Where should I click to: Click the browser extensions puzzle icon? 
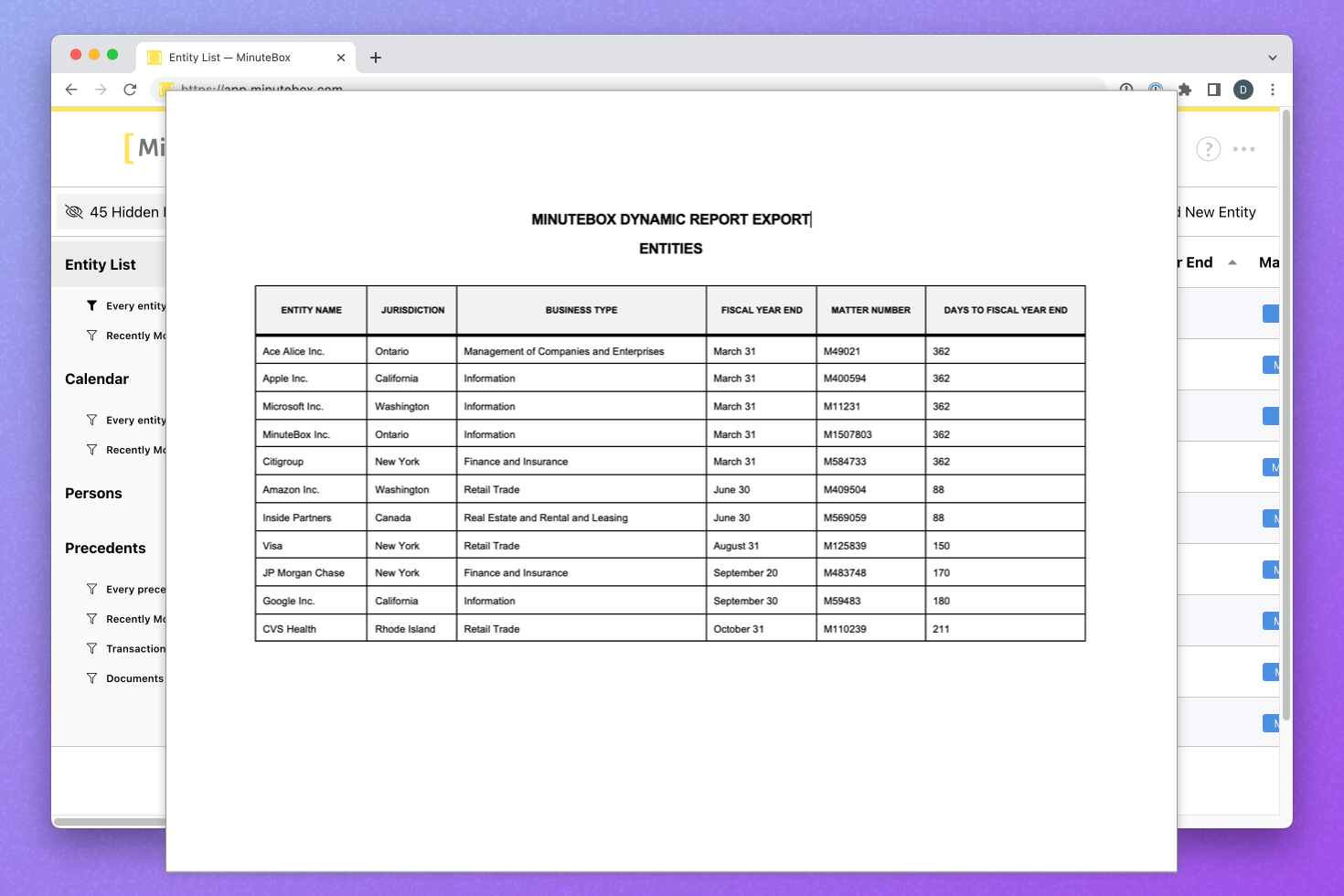coord(1185,90)
